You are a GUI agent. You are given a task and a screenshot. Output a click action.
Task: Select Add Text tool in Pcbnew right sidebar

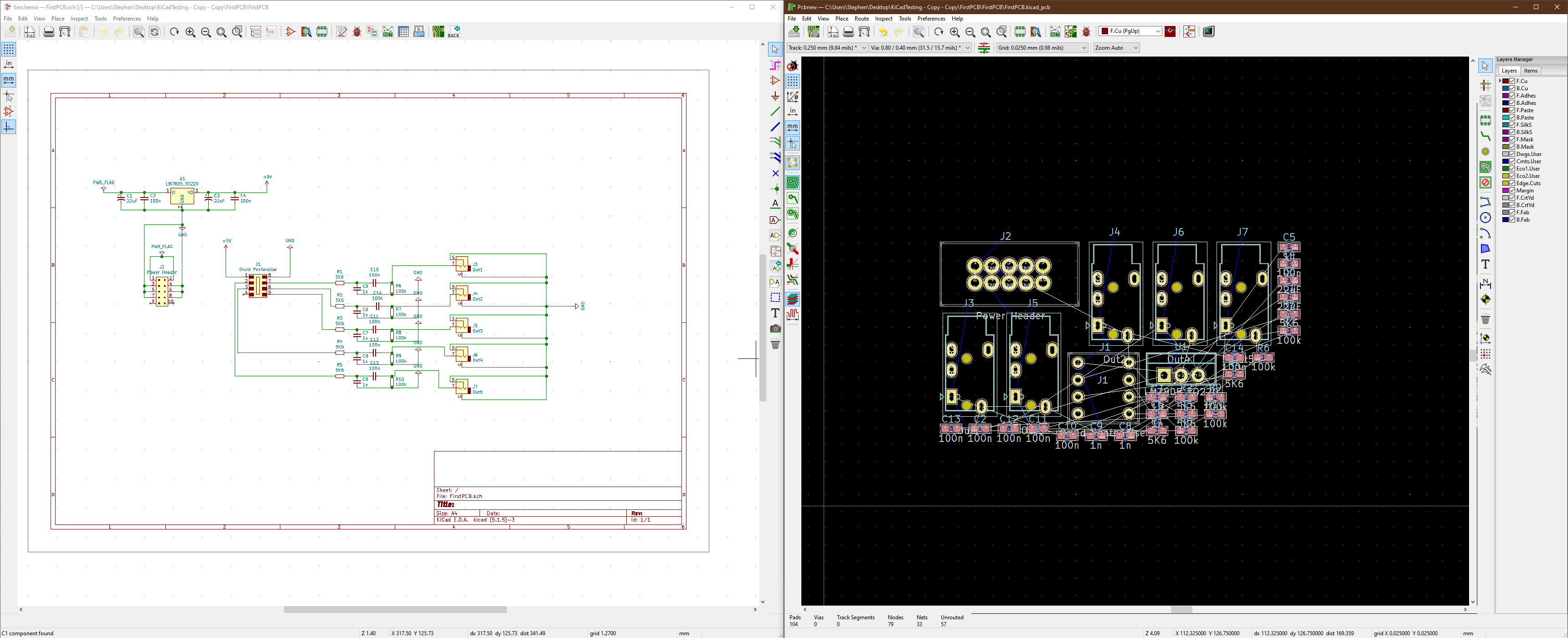coord(1485,264)
